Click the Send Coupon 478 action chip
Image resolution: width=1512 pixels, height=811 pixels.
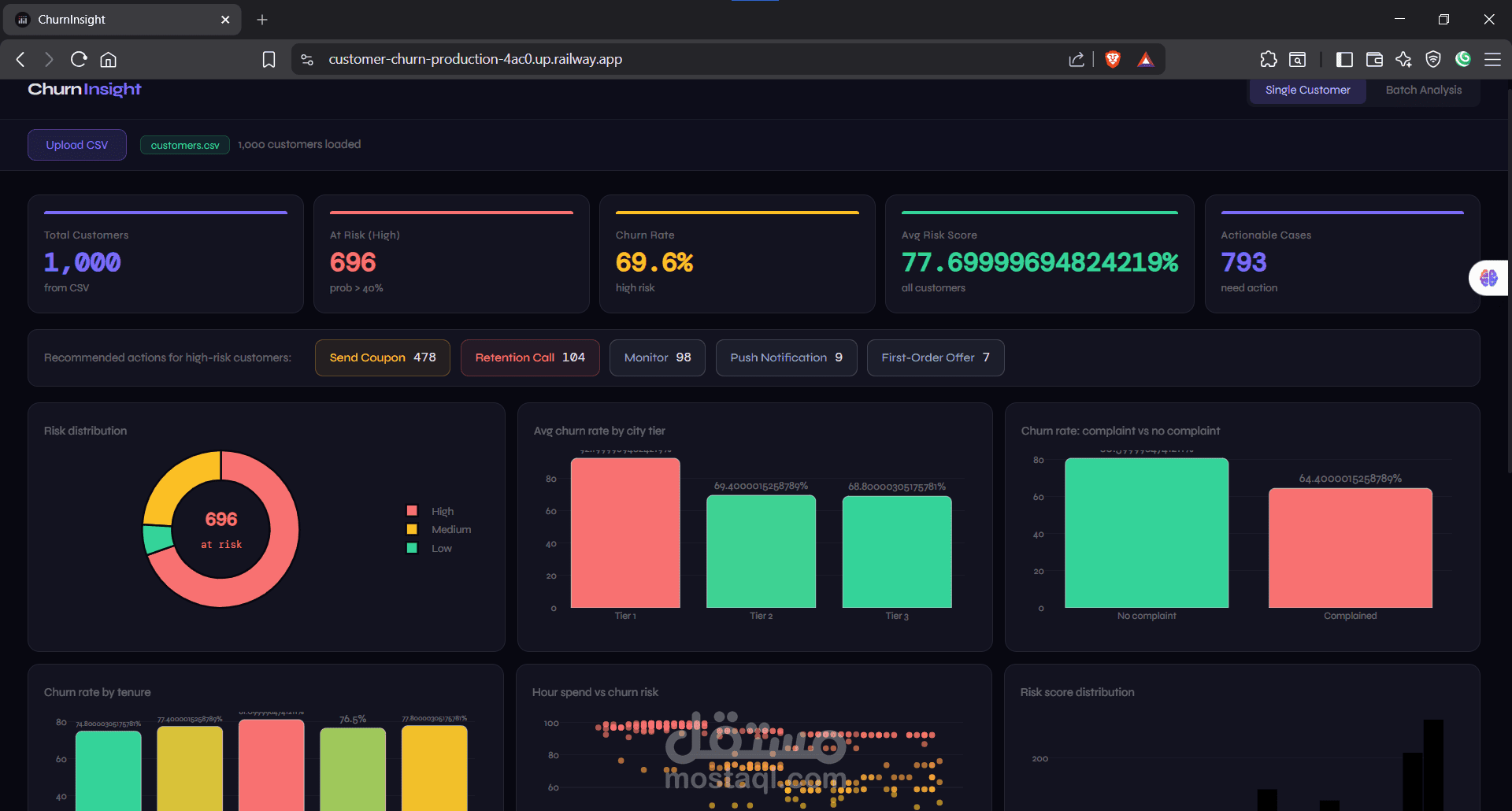[383, 357]
